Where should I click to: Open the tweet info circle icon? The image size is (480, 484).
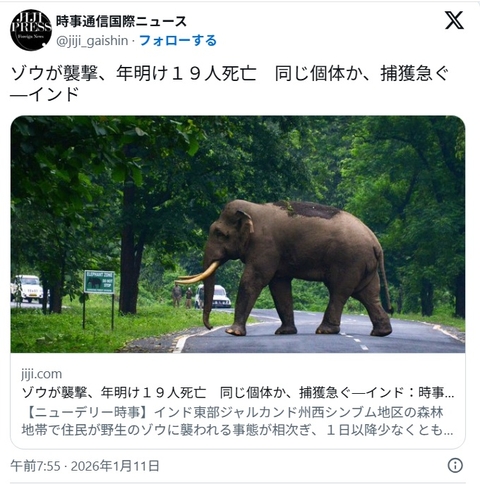click(455, 465)
